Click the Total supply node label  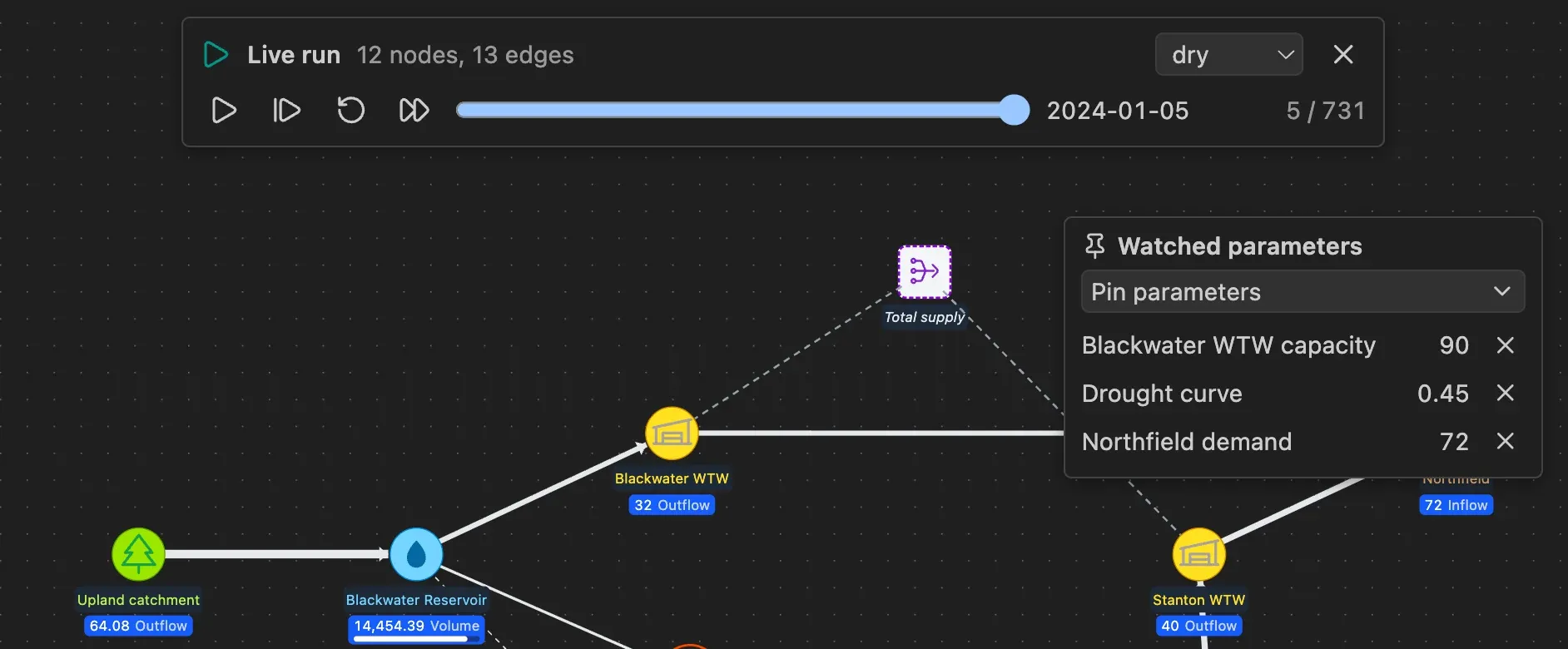point(924,317)
